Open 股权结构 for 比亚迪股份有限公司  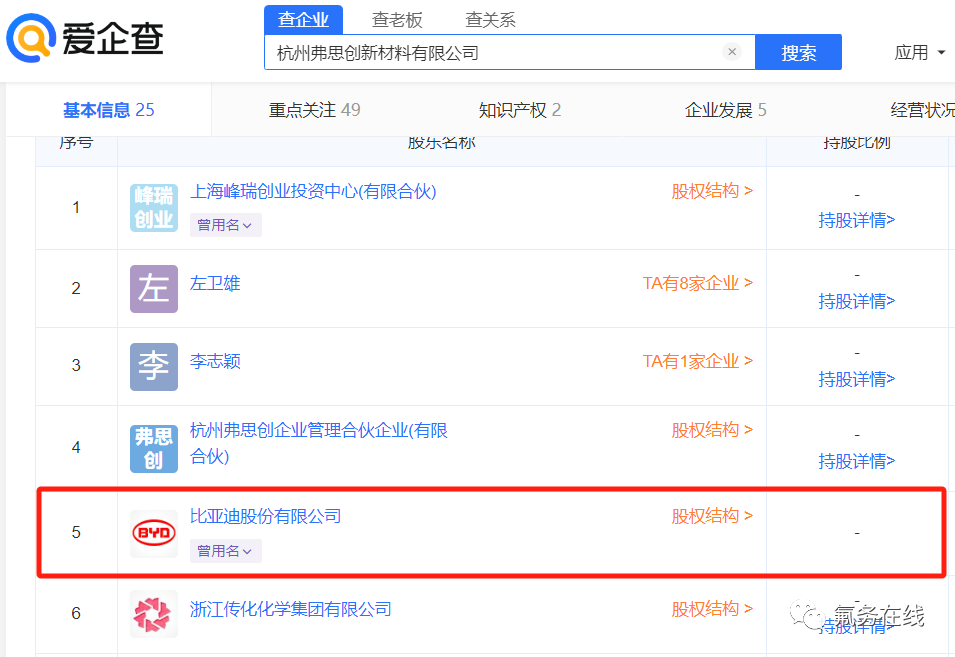(712, 516)
